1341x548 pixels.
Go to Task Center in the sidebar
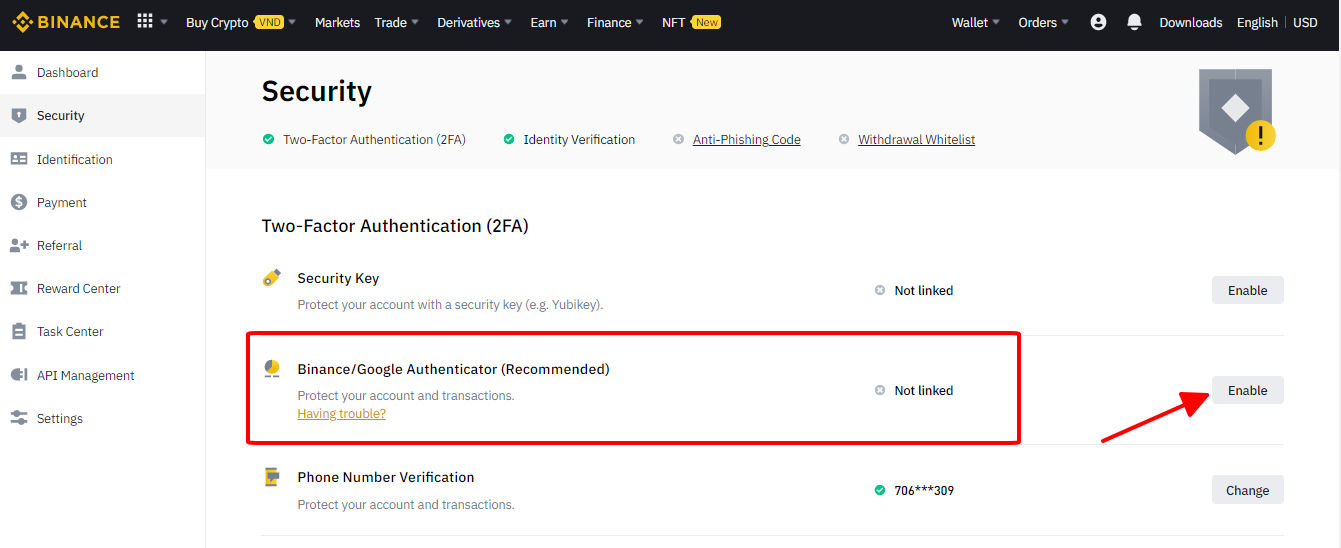102,331
